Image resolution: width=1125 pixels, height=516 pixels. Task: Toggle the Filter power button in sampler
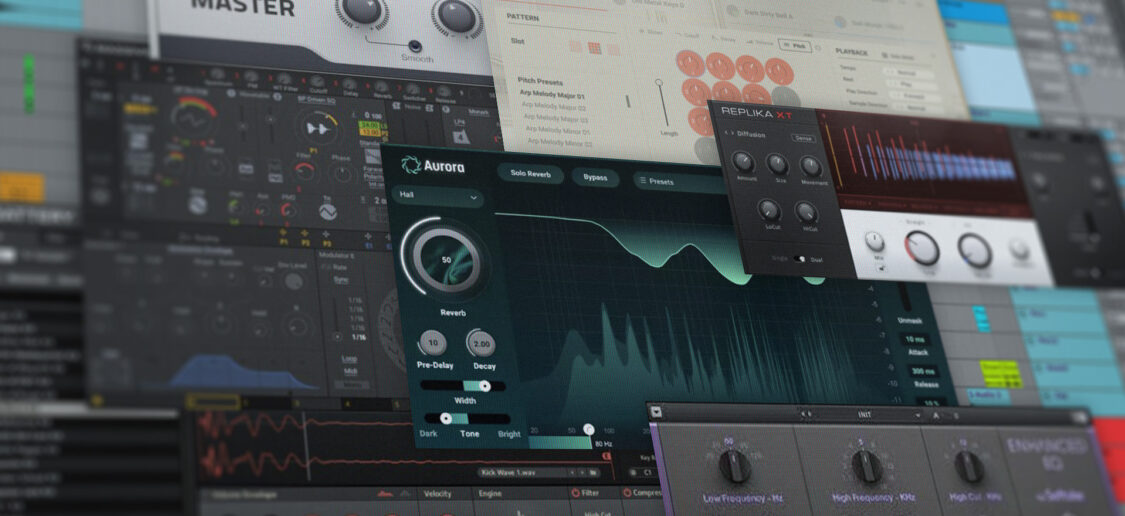pyautogui.click(x=575, y=493)
